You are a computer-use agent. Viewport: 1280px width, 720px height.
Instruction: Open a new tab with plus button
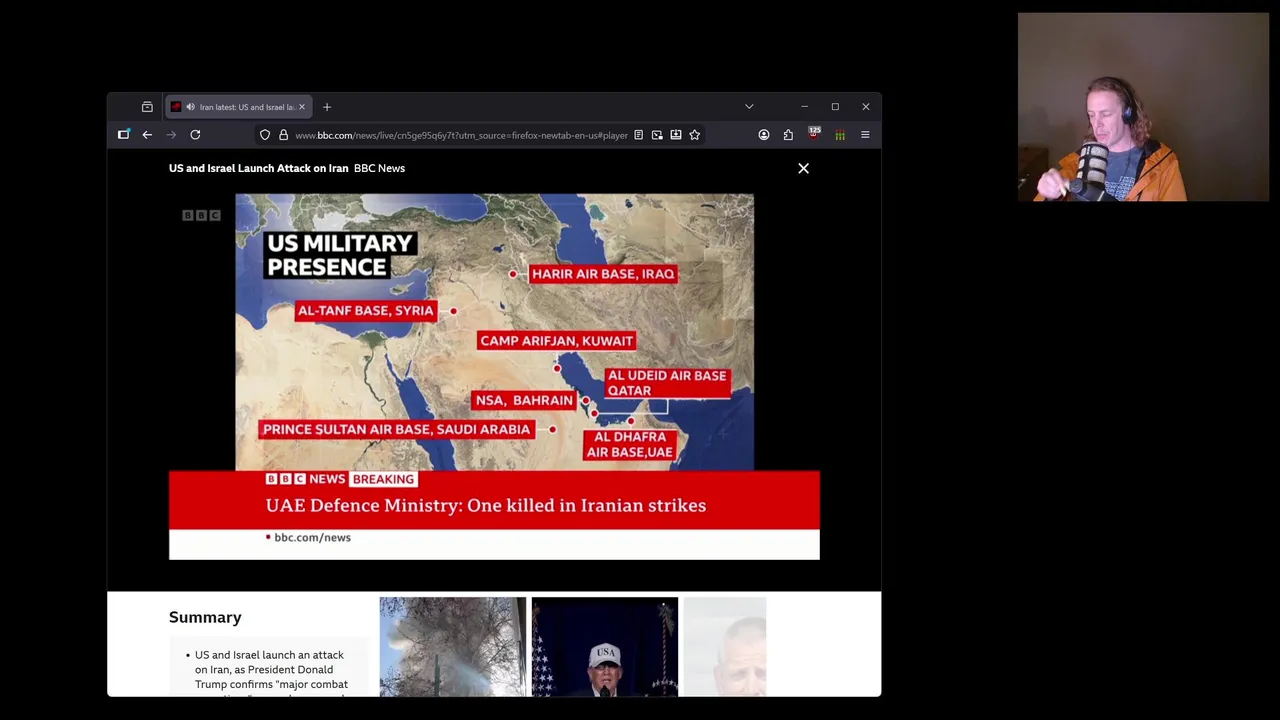point(327,107)
